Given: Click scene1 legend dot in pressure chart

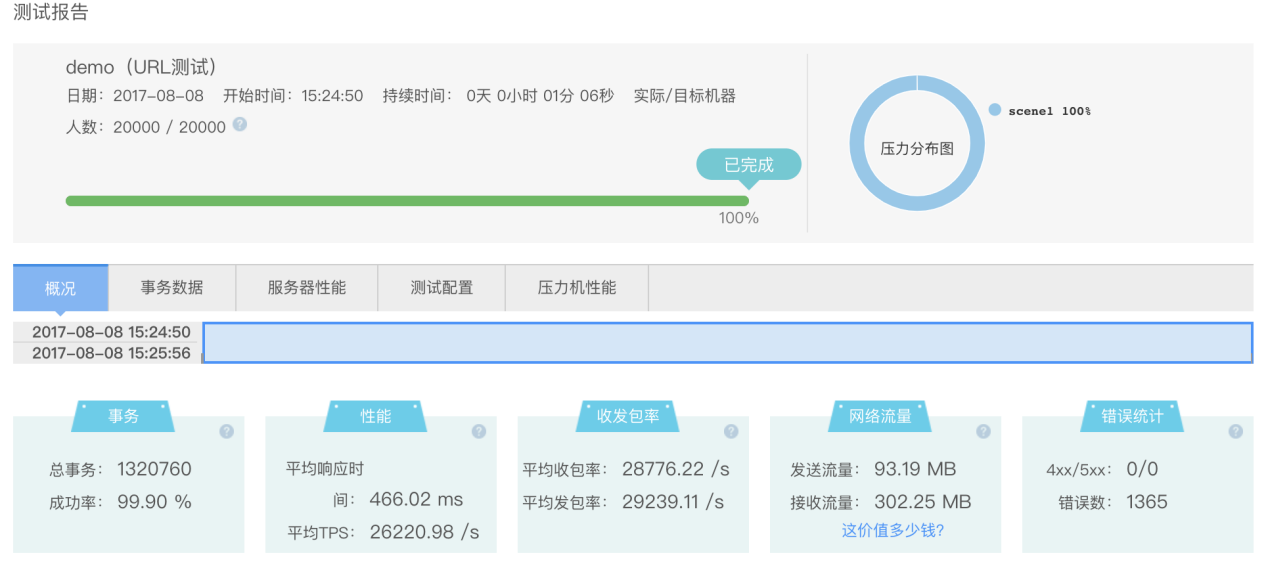Looking at the screenshot, I should [995, 110].
